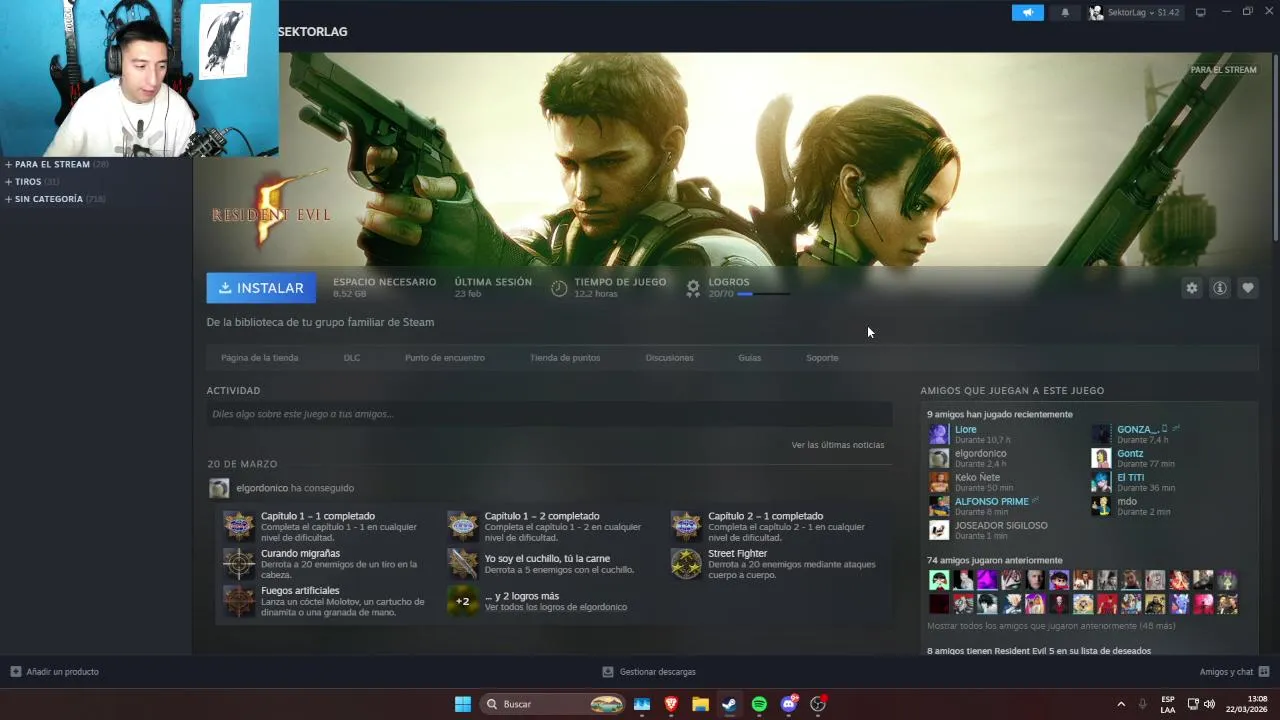Switch to Big Picture mode icon

point(1201,13)
